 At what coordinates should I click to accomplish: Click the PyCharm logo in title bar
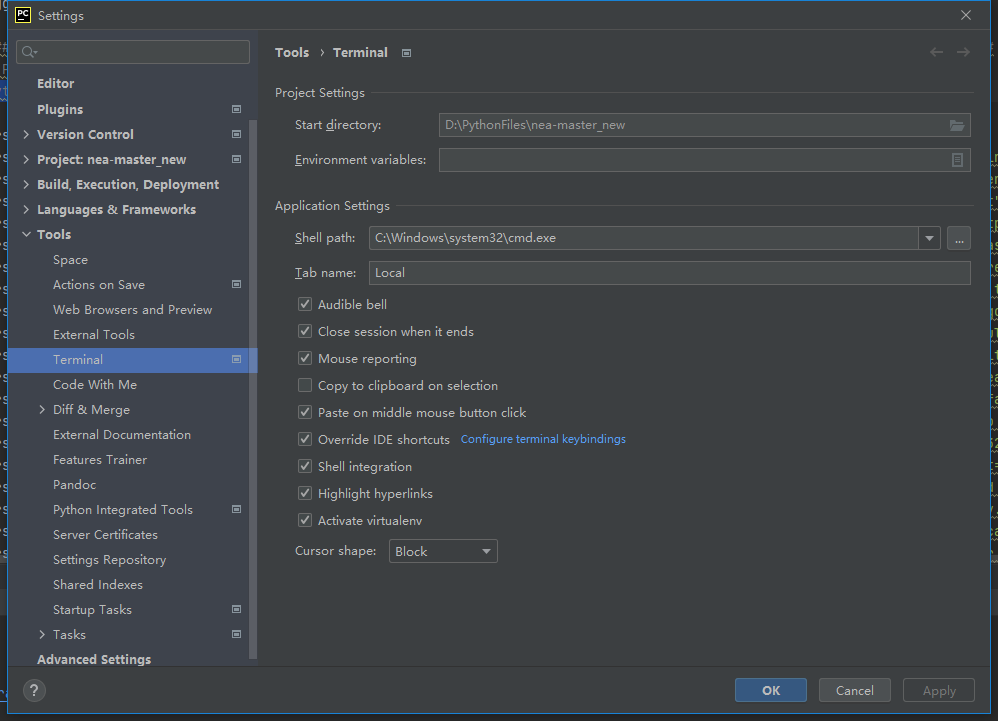pos(23,15)
